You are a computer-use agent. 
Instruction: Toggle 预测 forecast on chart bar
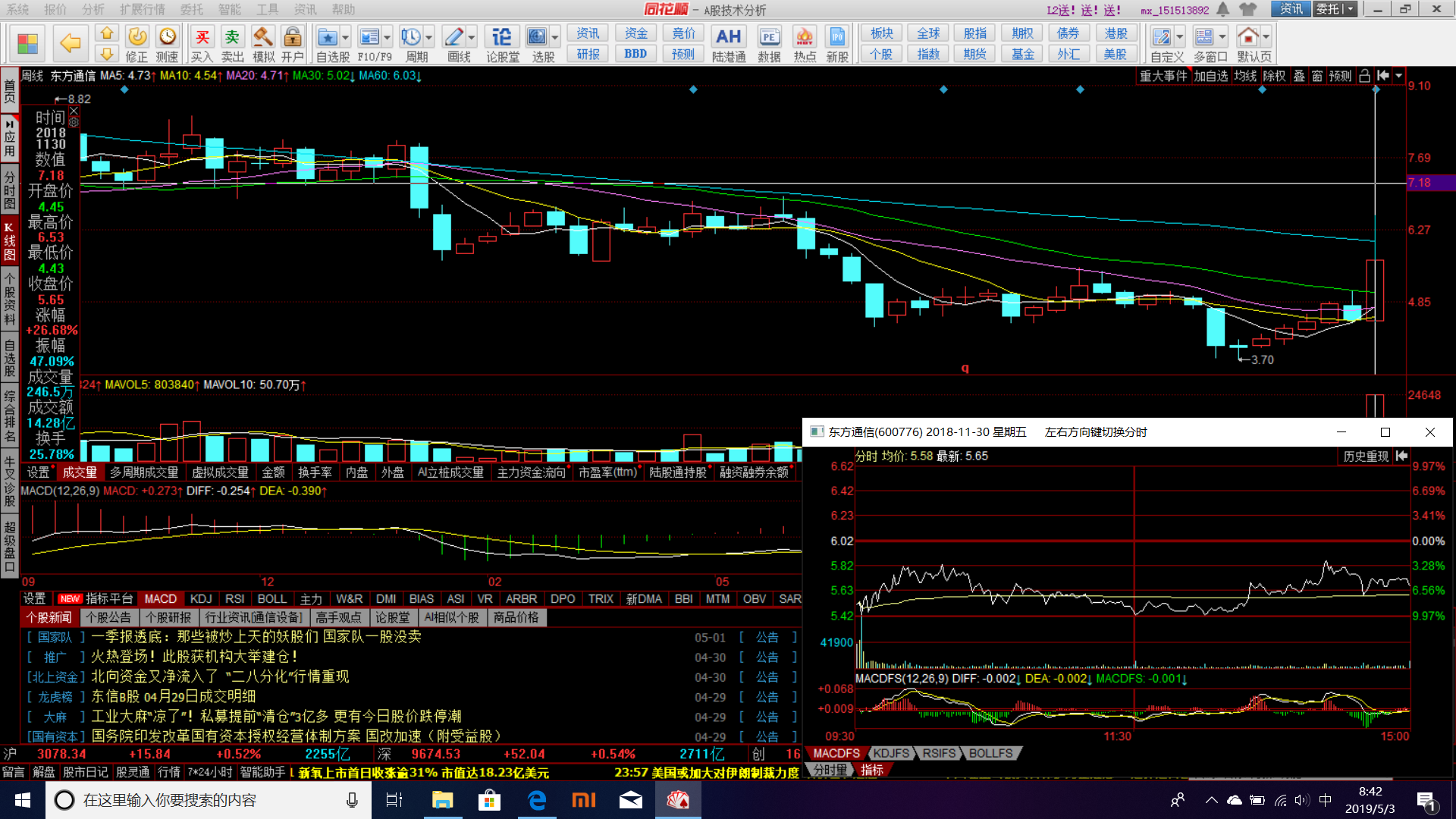pos(1340,76)
